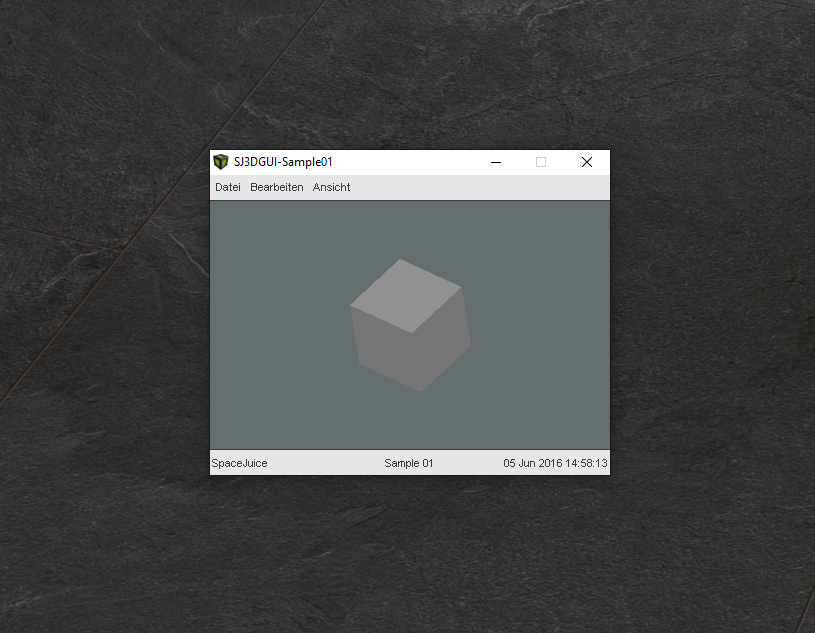Open the Datei menu
The image size is (815, 633).
(x=228, y=187)
